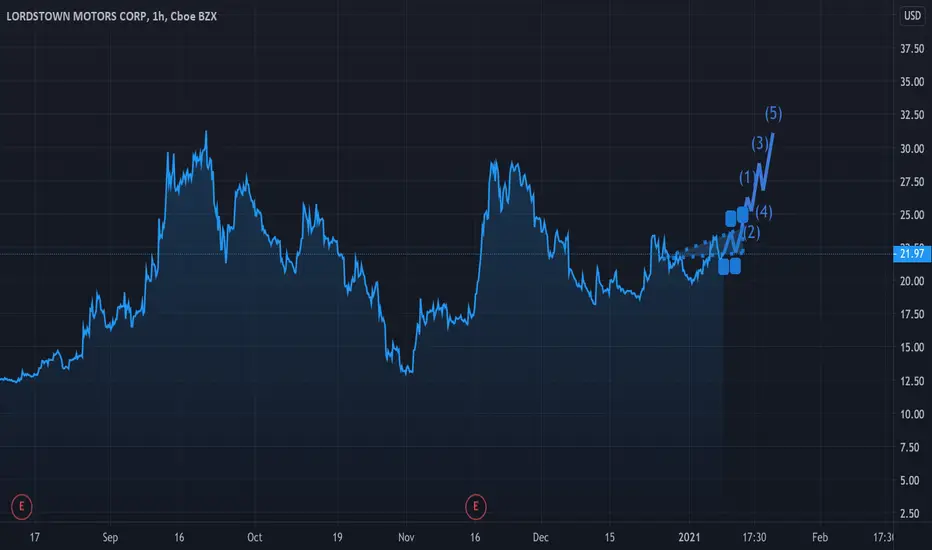
Task: Click the 17:30 label between 2021 and Feb
Action: [754, 538]
